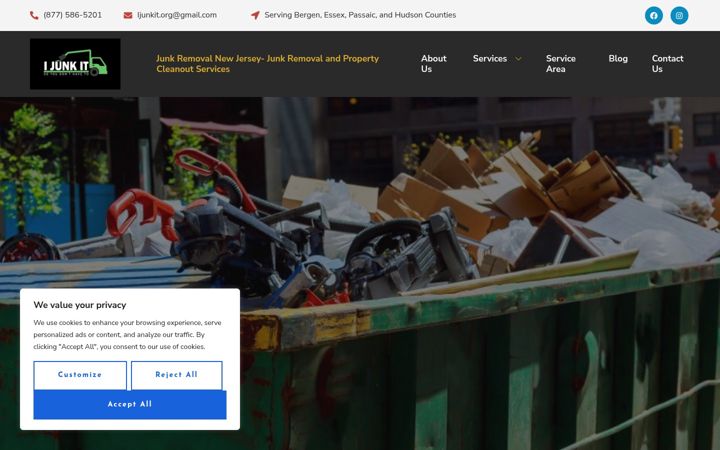The image size is (720, 450).
Task: Open the Instagram profile icon
Action: point(679,15)
